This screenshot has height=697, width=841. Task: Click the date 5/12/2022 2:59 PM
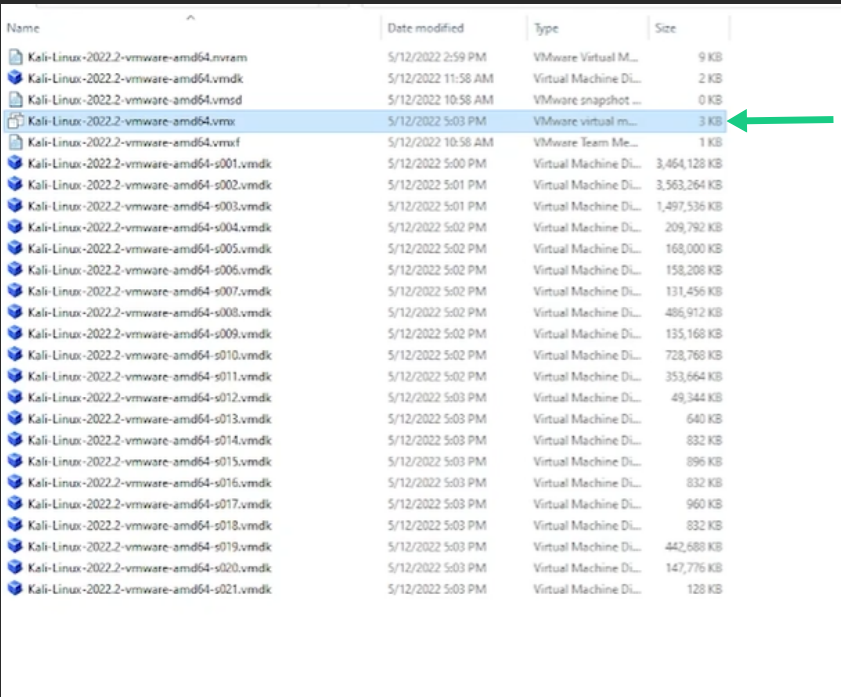tap(437, 57)
